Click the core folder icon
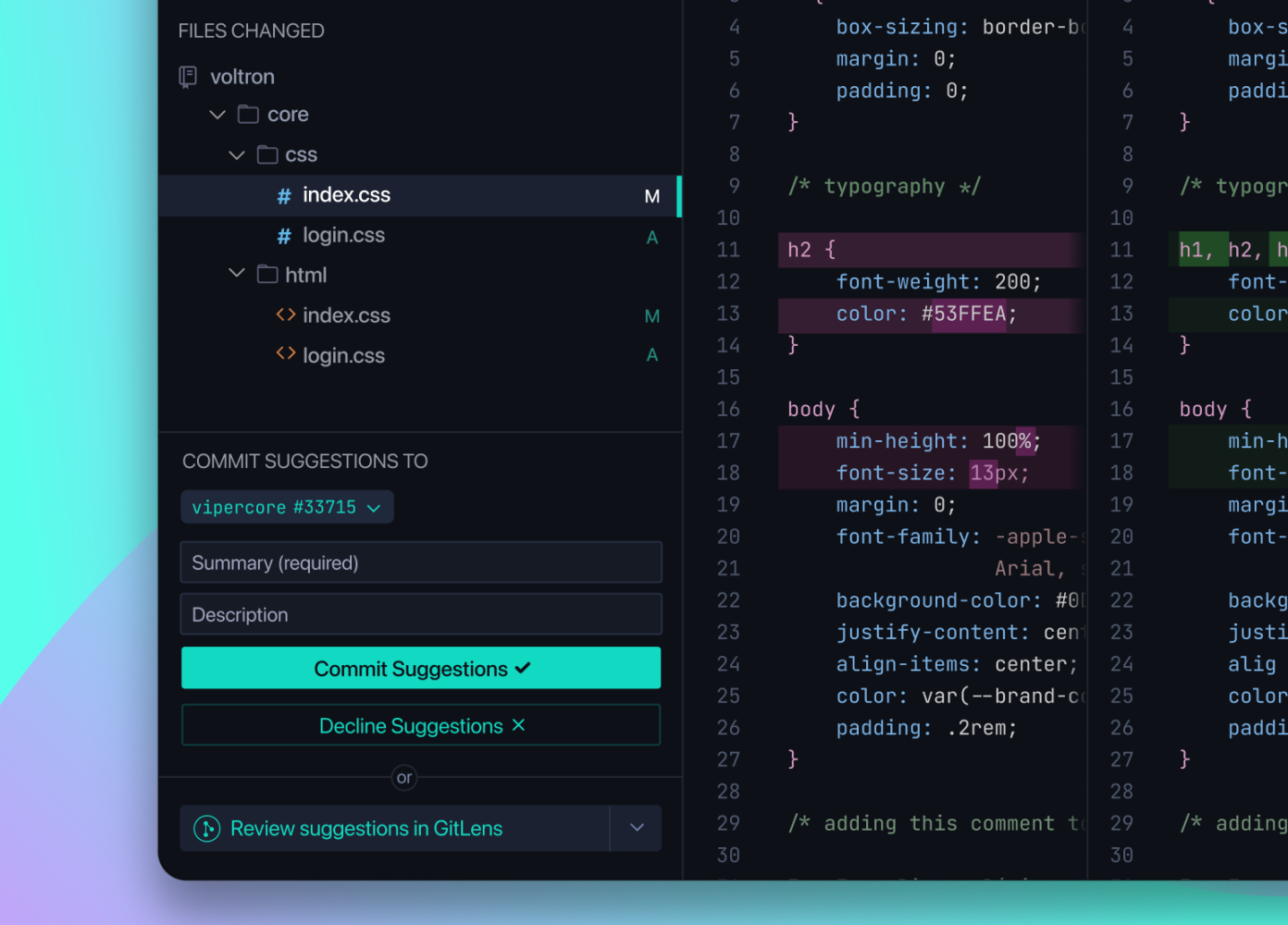This screenshot has height=925, width=1288. (248, 115)
